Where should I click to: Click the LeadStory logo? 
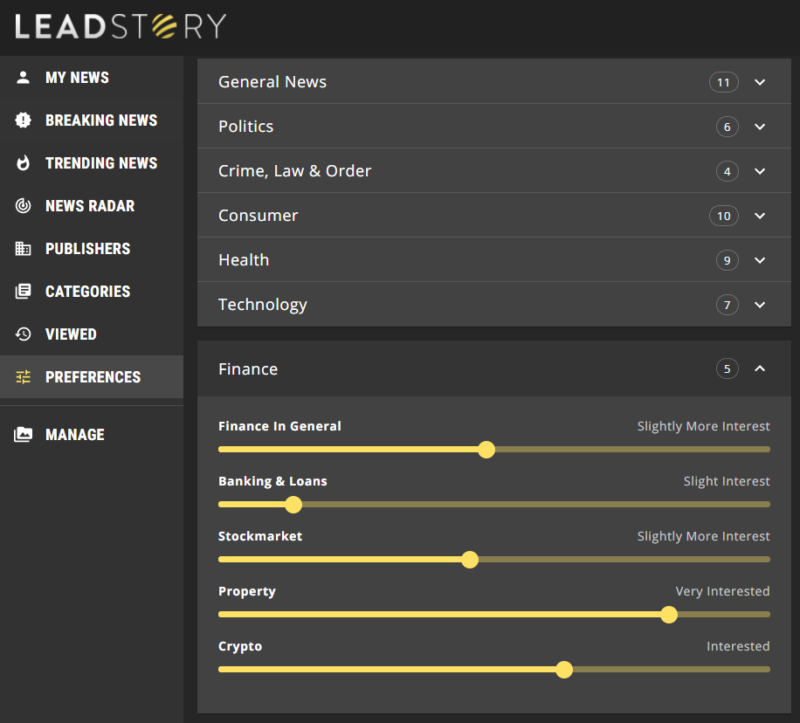tap(120, 26)
